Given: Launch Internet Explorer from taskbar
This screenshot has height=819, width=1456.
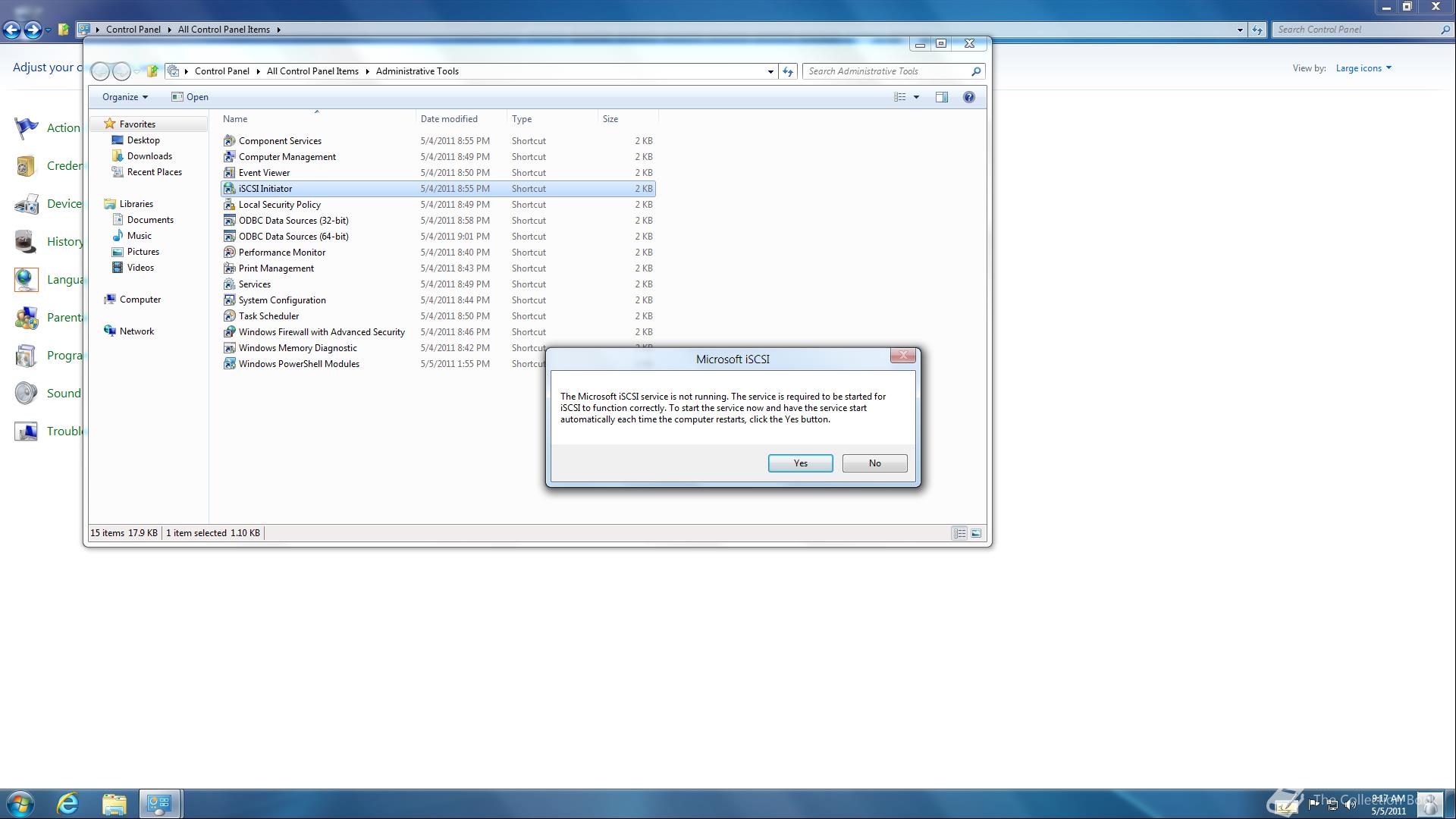Looking at the screenshot, I should 68,804.
